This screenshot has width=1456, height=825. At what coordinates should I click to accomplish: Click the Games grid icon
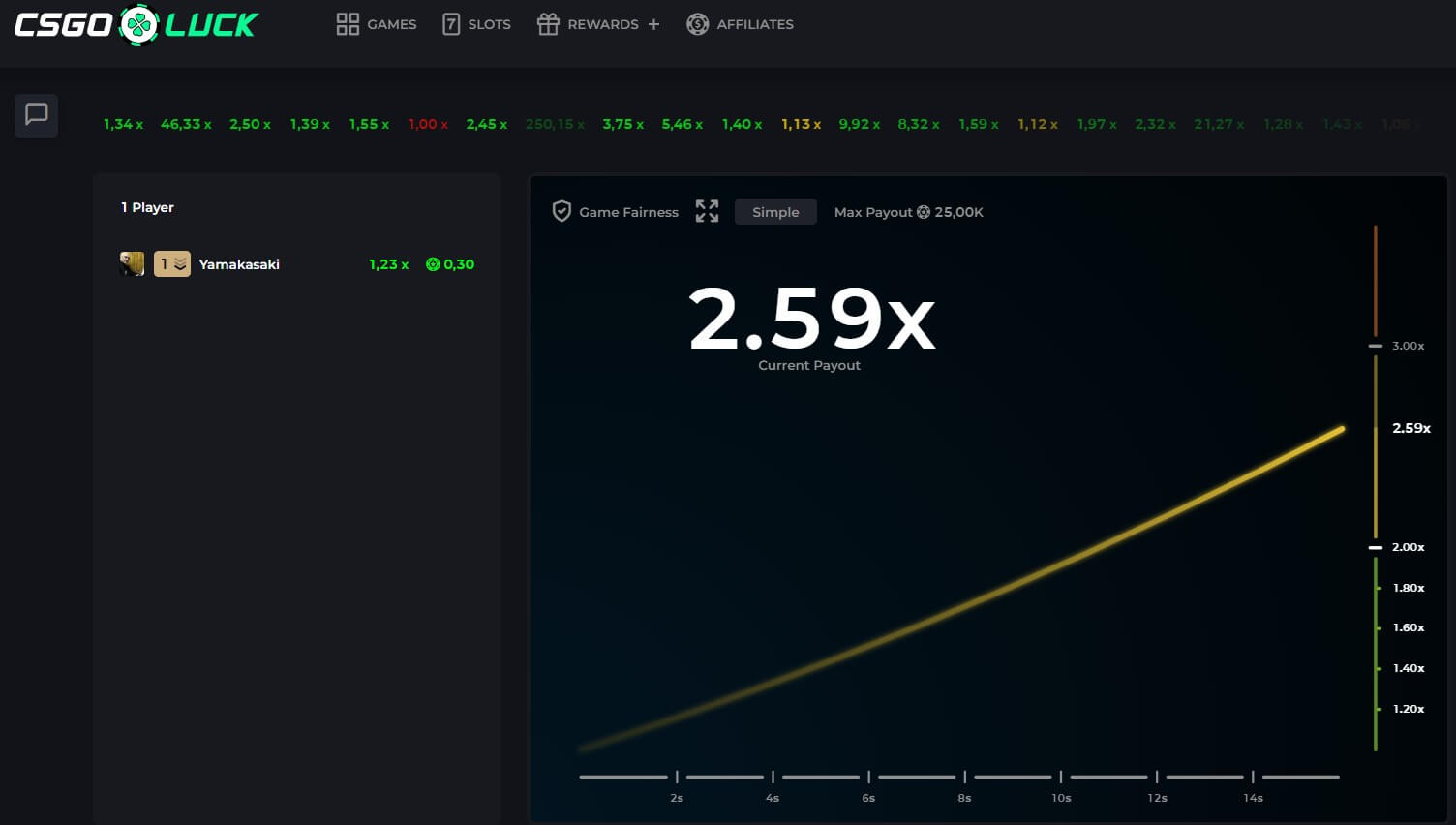348,24
